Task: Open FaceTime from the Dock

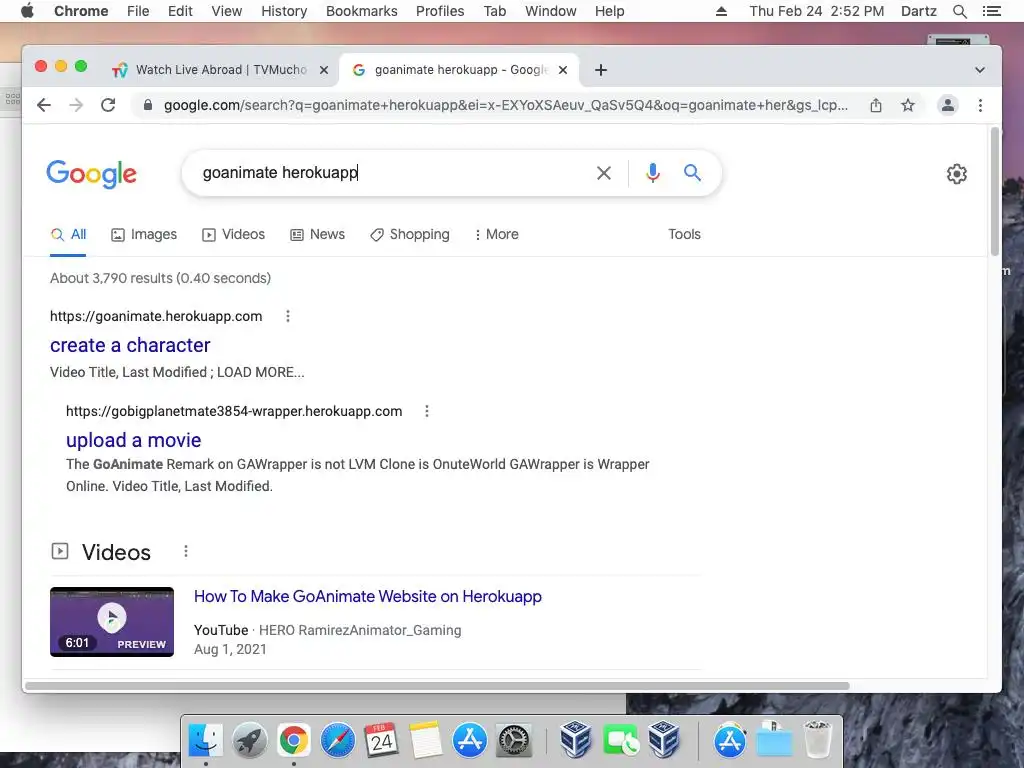Action: coord(620,741)
